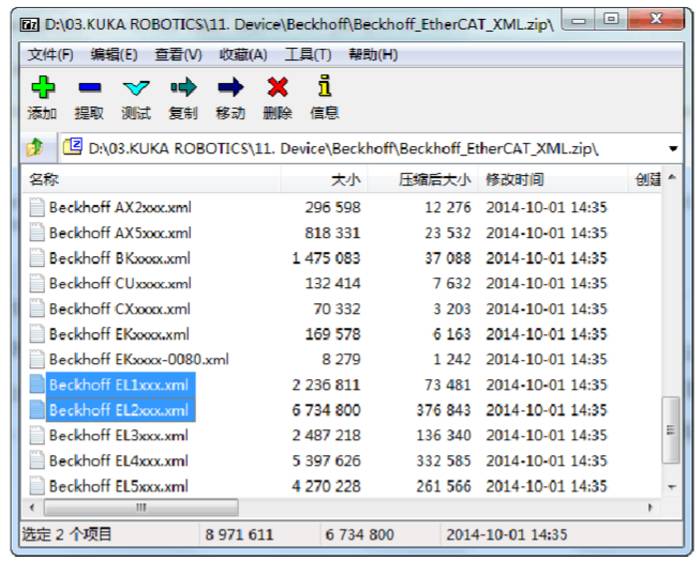The height and width of the screenshot is (565, 697).
Task: Click file icon of Beckhoff EL1xxx.xml
Action: (x=37, y=385)
